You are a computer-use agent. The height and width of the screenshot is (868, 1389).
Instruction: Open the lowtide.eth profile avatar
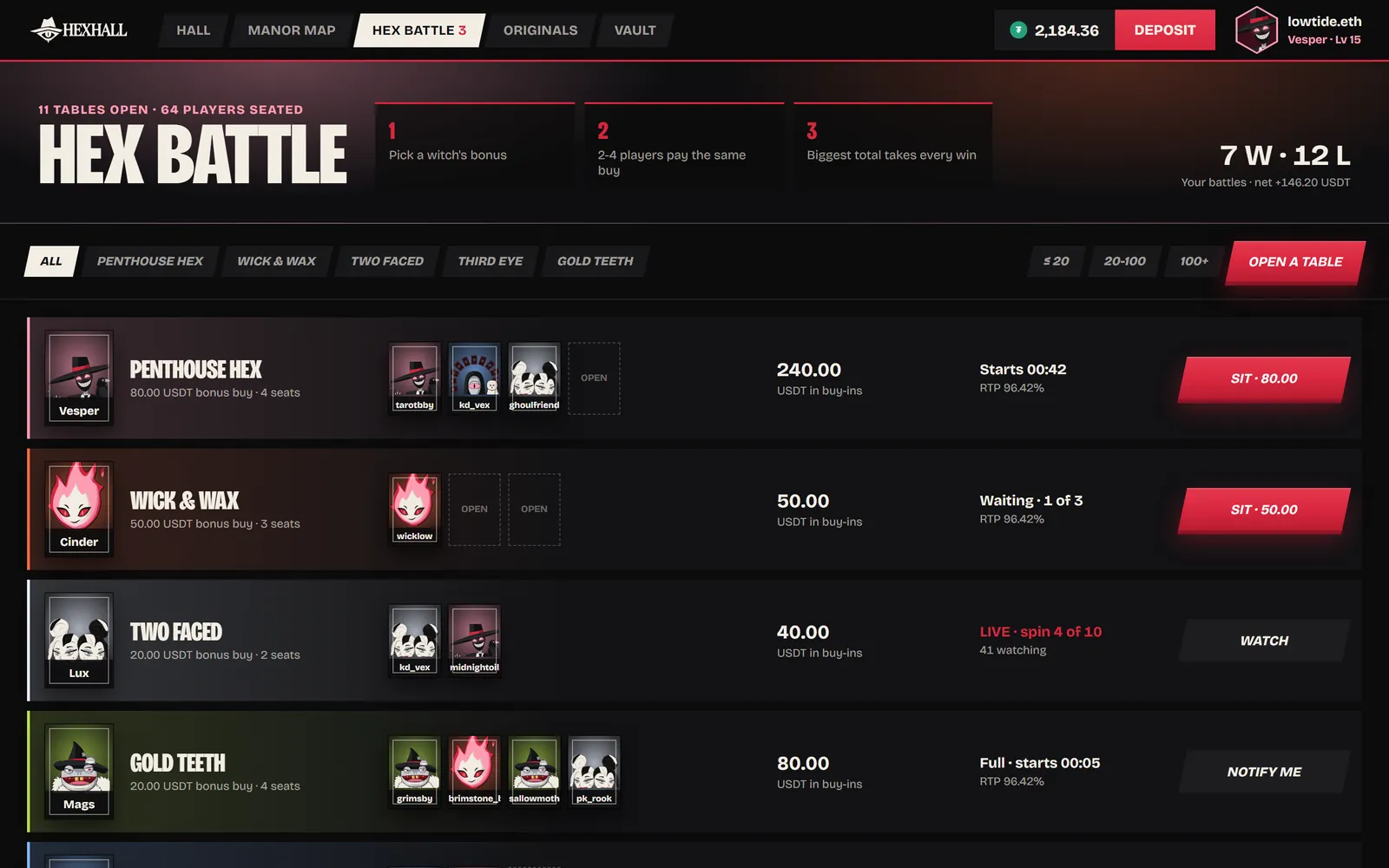tap(1256, 30)
